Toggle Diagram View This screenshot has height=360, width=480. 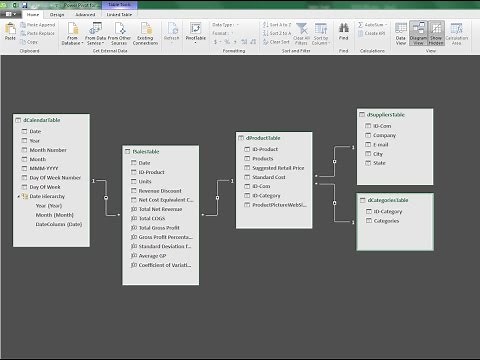[x=418, y=33]
